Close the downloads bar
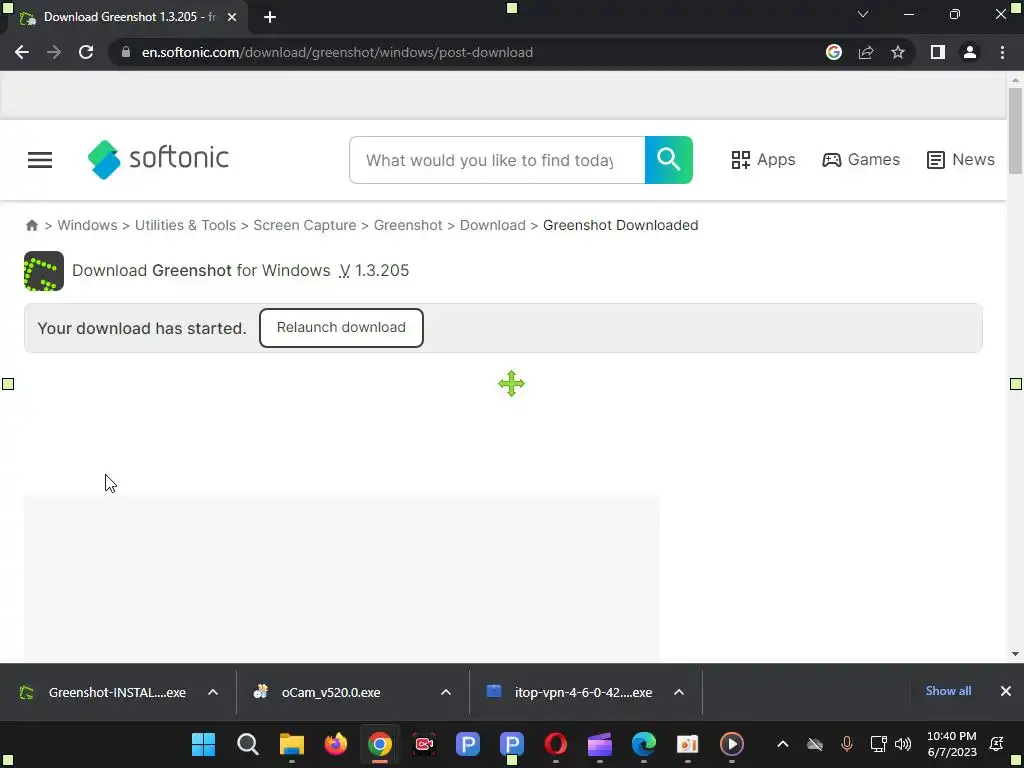The width and height of the screenshot is (1024, 768). tap(1006, 691)
